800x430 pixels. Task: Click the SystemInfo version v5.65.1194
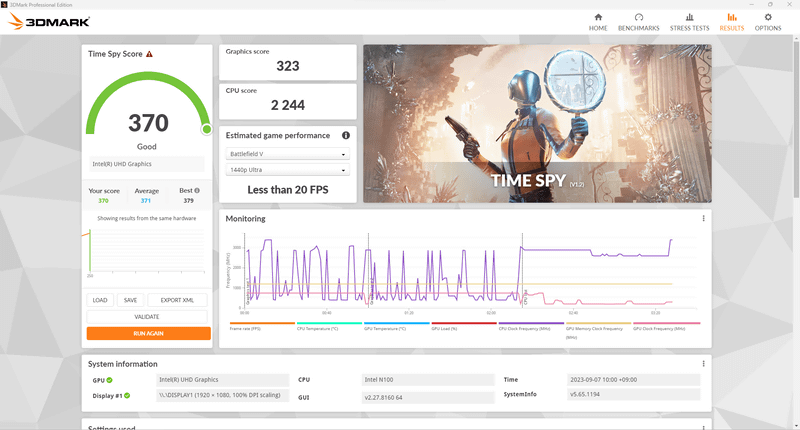tap(634, 394)
